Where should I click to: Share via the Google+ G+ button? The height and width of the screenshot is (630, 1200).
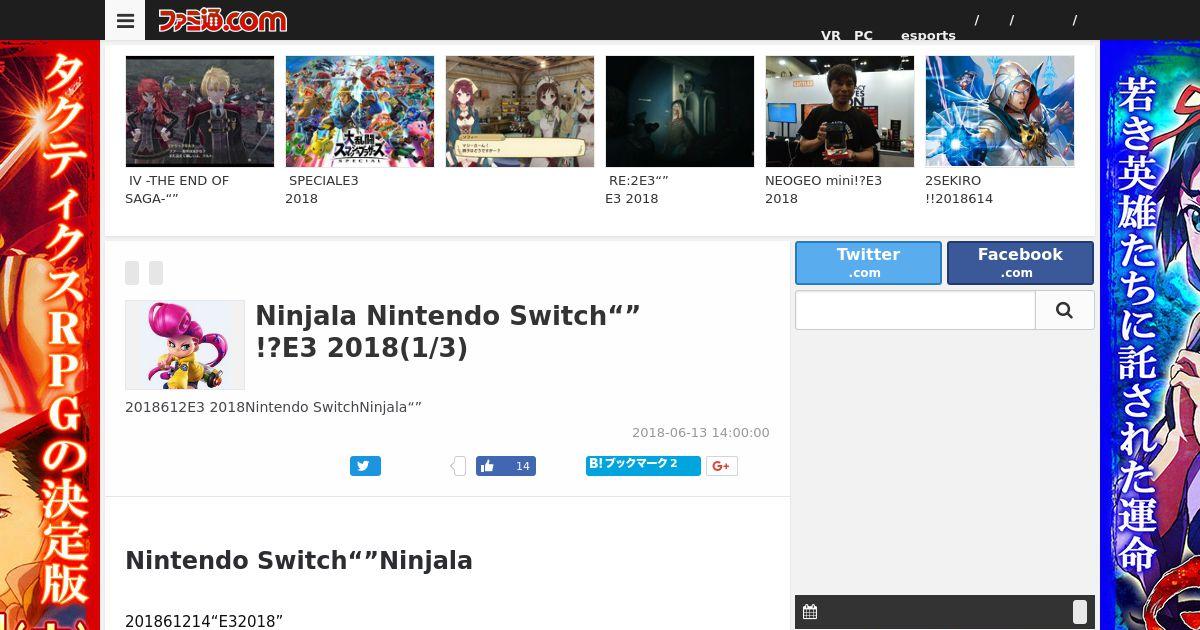[x=722, y=466]
